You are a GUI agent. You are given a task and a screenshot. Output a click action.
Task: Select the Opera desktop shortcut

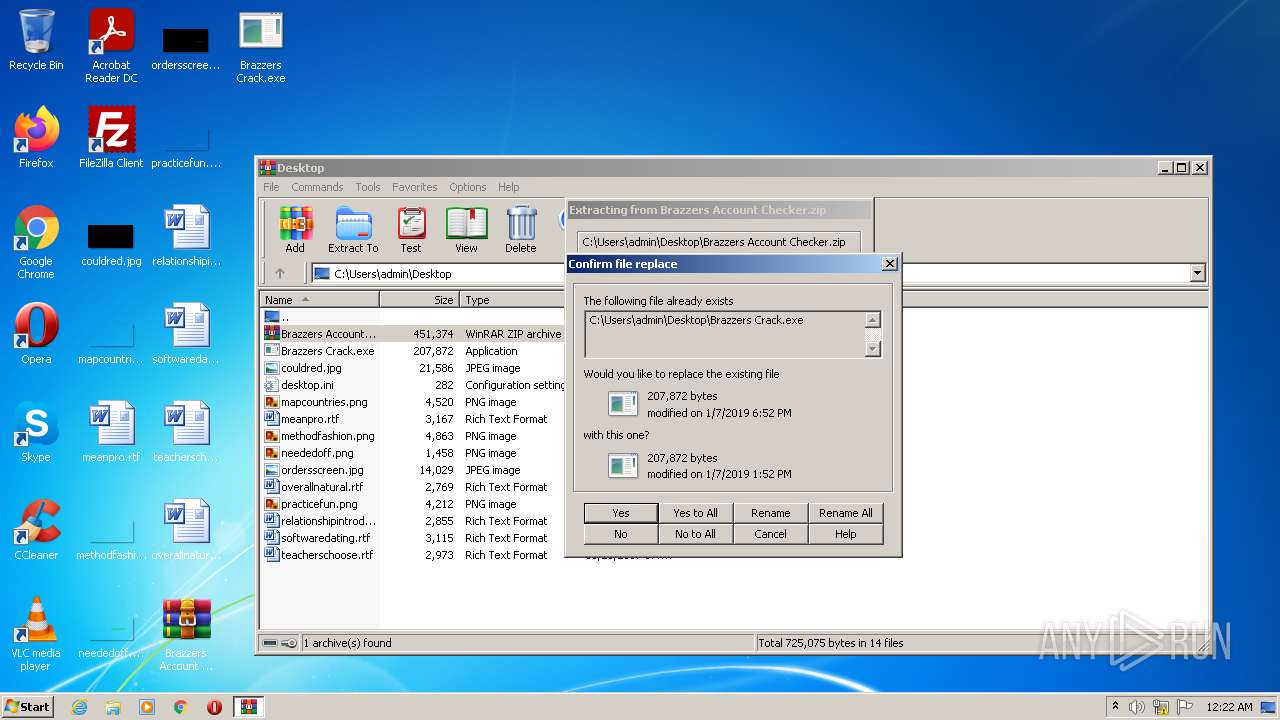click(x=36, y=334)
